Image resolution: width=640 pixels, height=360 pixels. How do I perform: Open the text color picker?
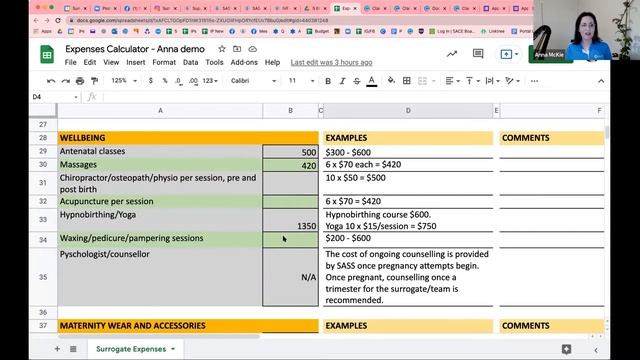click(x=371, y=81)
